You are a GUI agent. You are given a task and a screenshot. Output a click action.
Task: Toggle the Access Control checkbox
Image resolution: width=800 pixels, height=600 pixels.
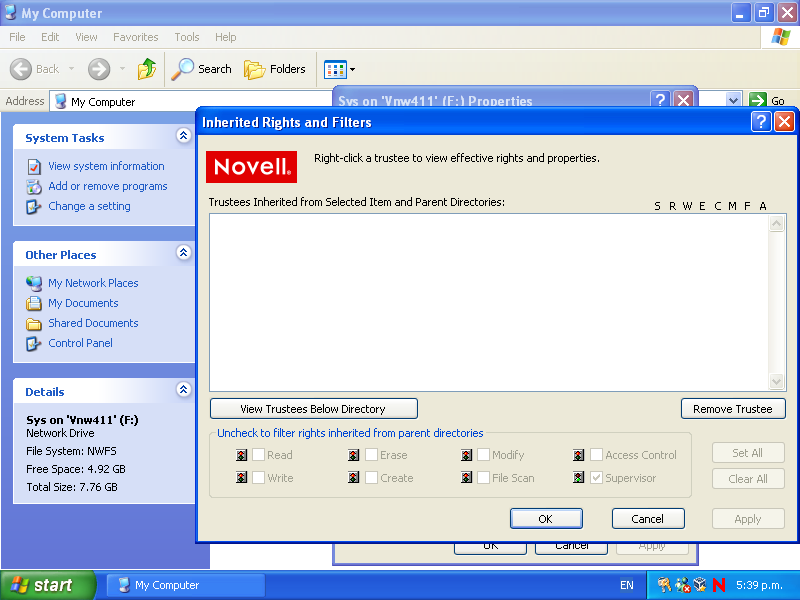596,455
